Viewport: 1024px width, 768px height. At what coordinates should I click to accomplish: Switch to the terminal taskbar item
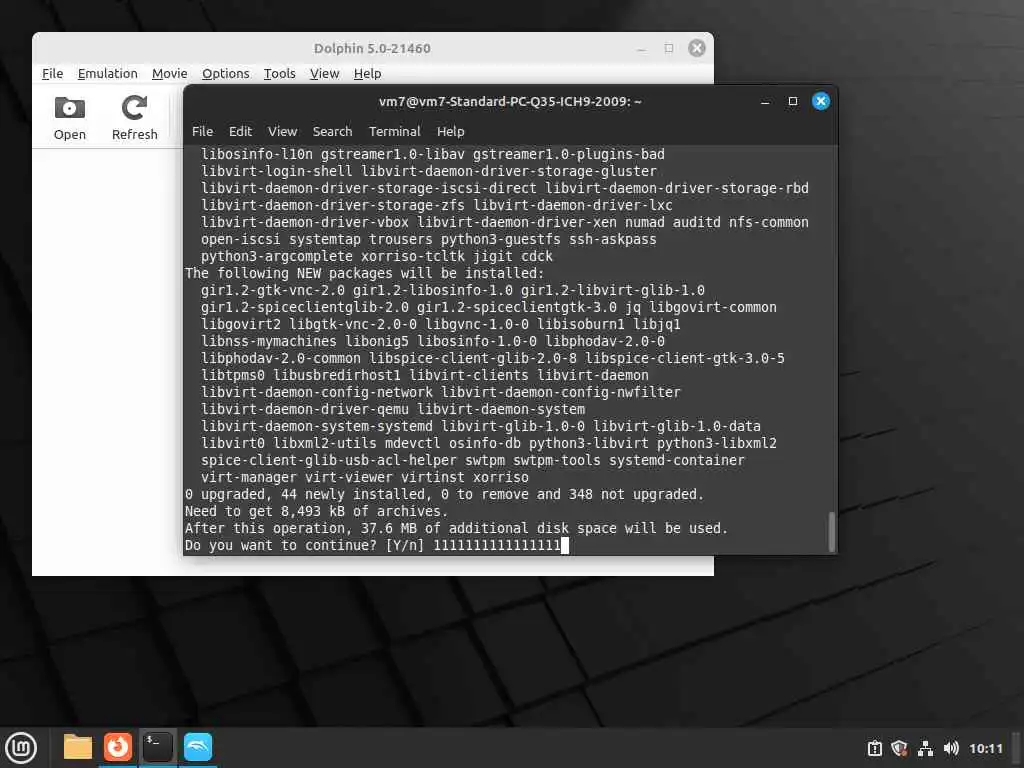coord(157,747)
